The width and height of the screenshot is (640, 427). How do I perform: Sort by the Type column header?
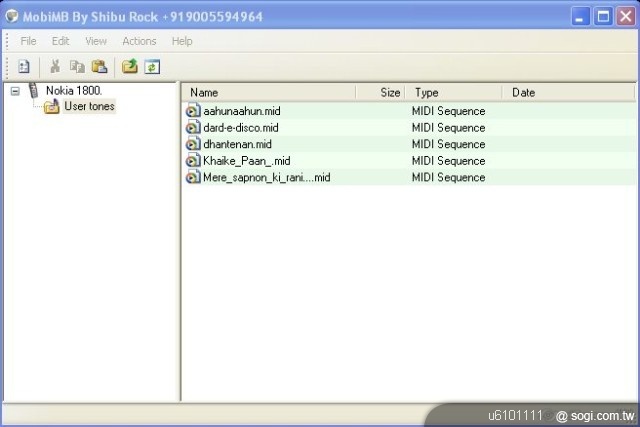pyautogui.click(x=453, y=93)
